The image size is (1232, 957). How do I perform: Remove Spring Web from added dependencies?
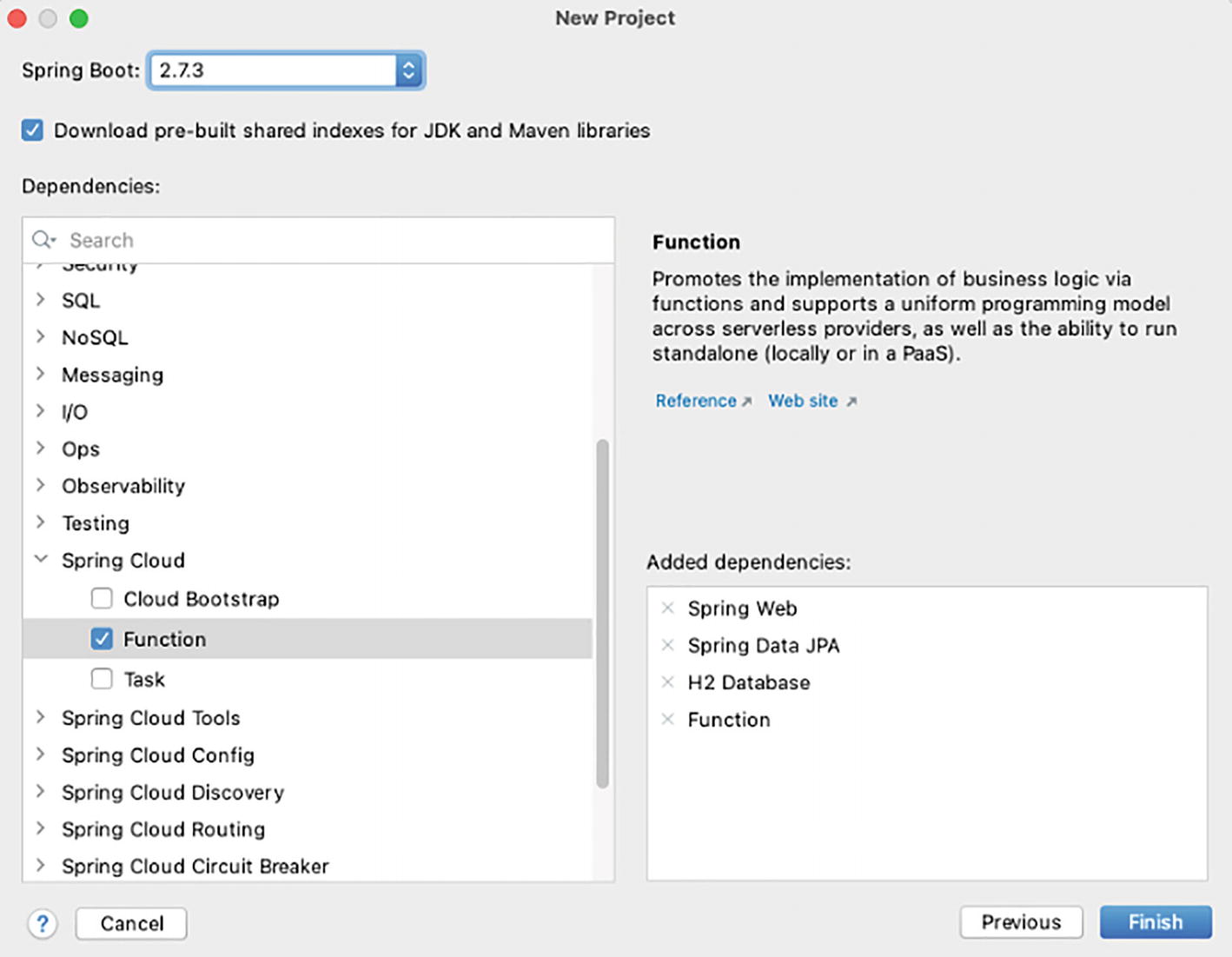pyautogui.click(x=667, y=608)
